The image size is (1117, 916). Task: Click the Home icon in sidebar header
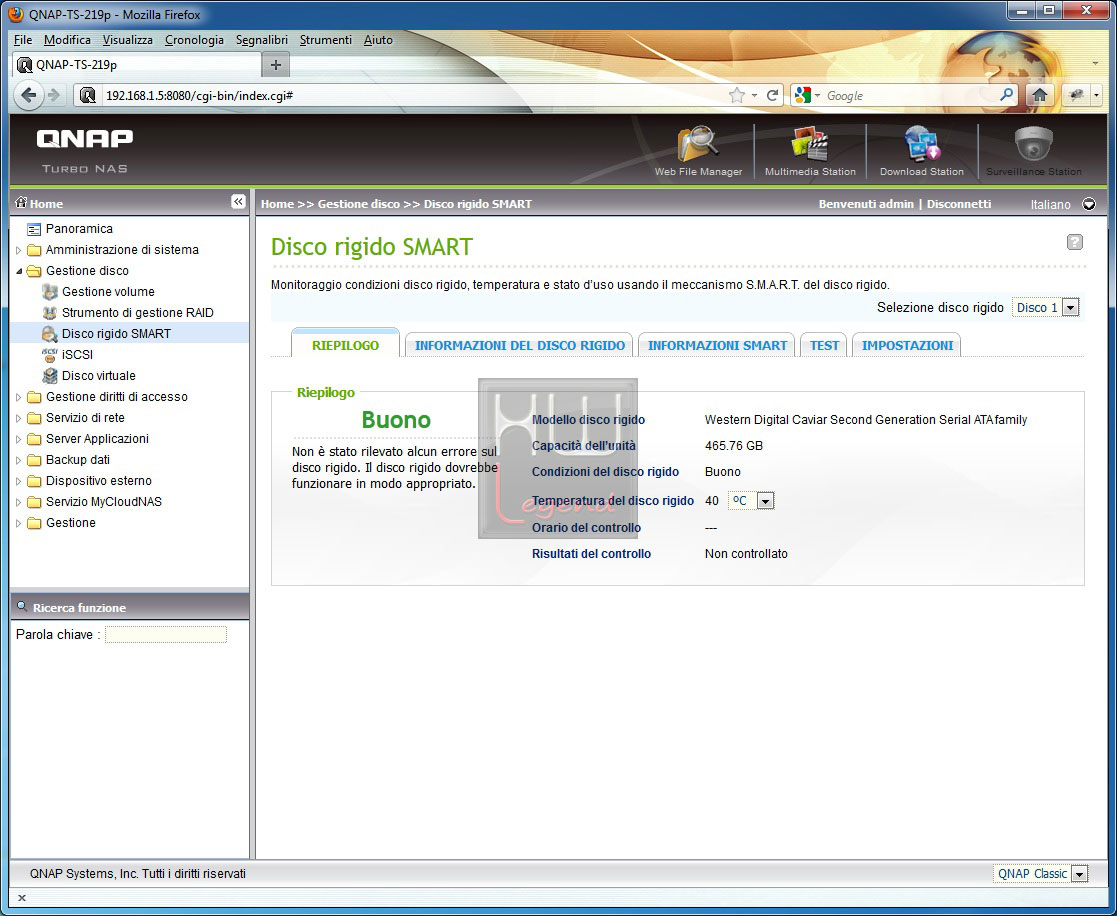pyautogui.click(x=21, y=202)
